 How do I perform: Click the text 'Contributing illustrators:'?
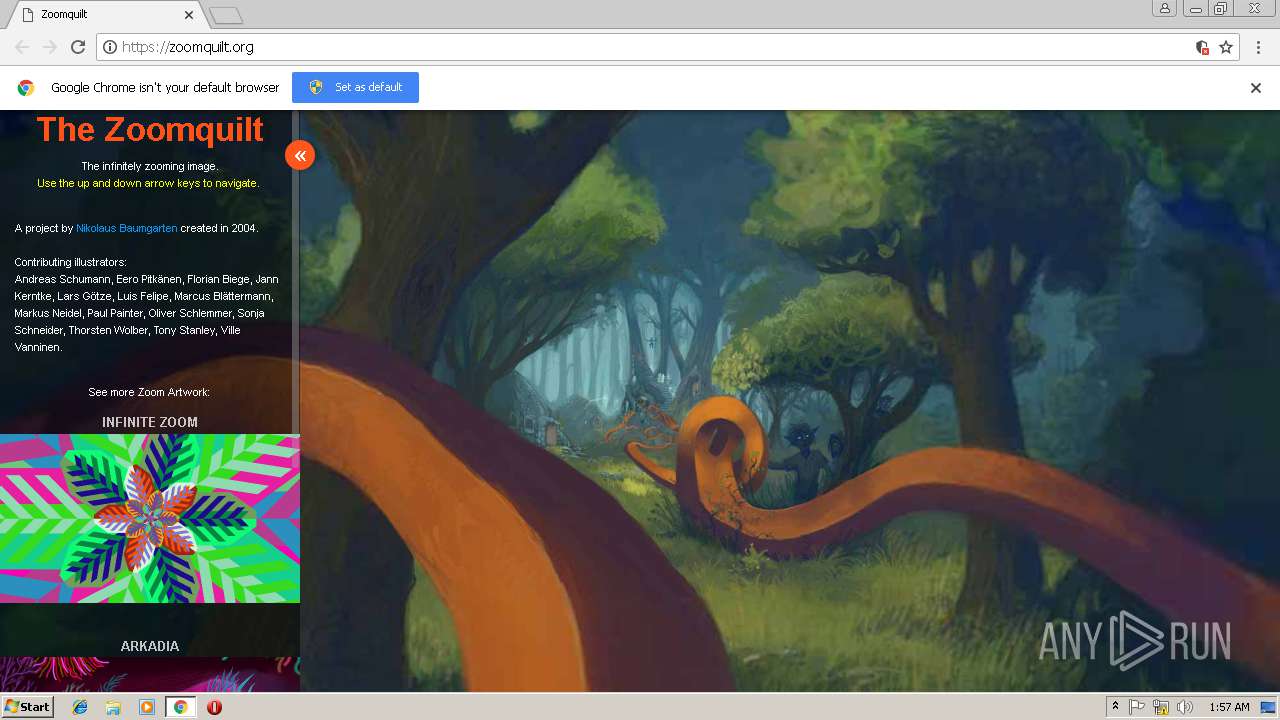click(70, 262)
